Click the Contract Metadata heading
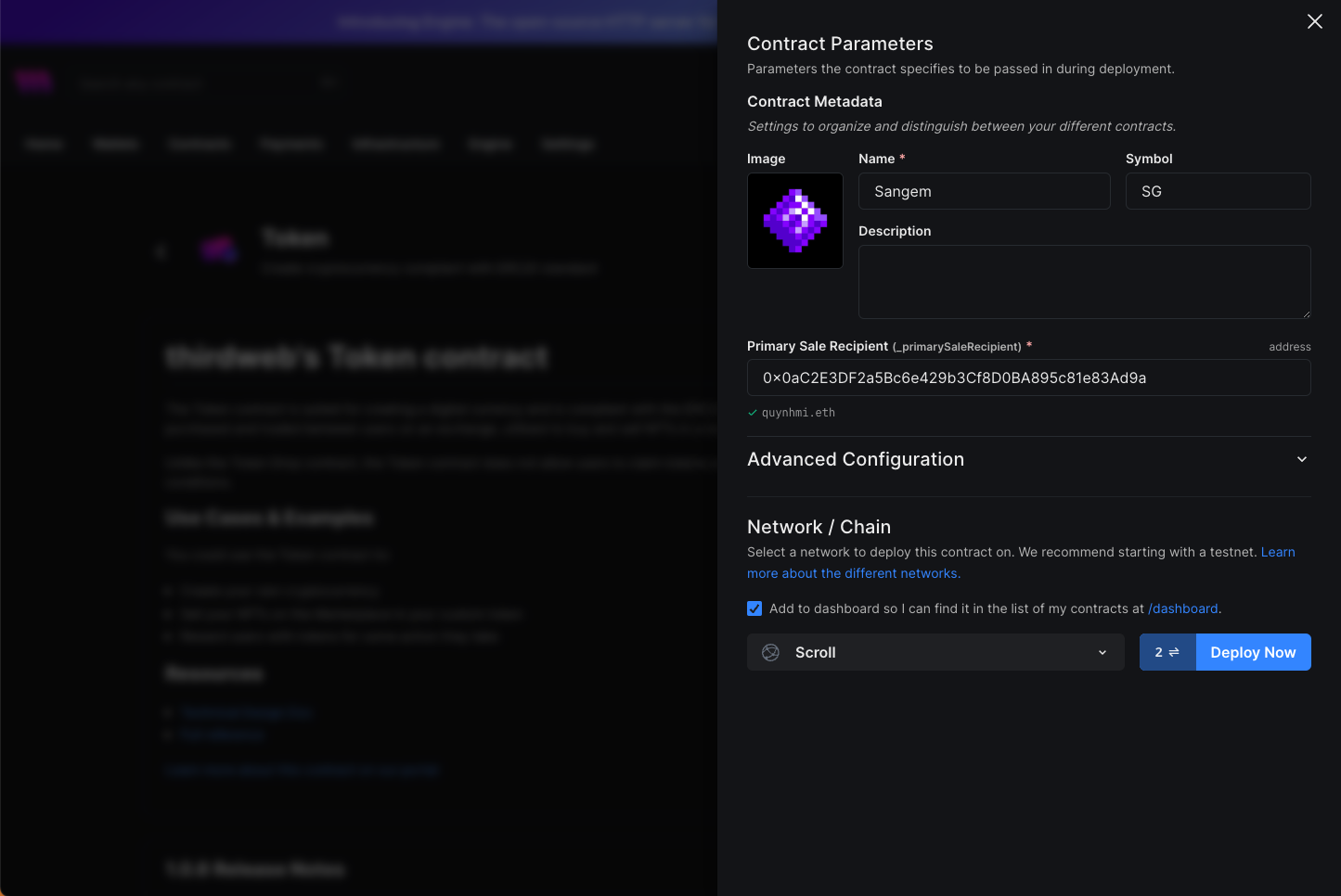 point(815,101)
